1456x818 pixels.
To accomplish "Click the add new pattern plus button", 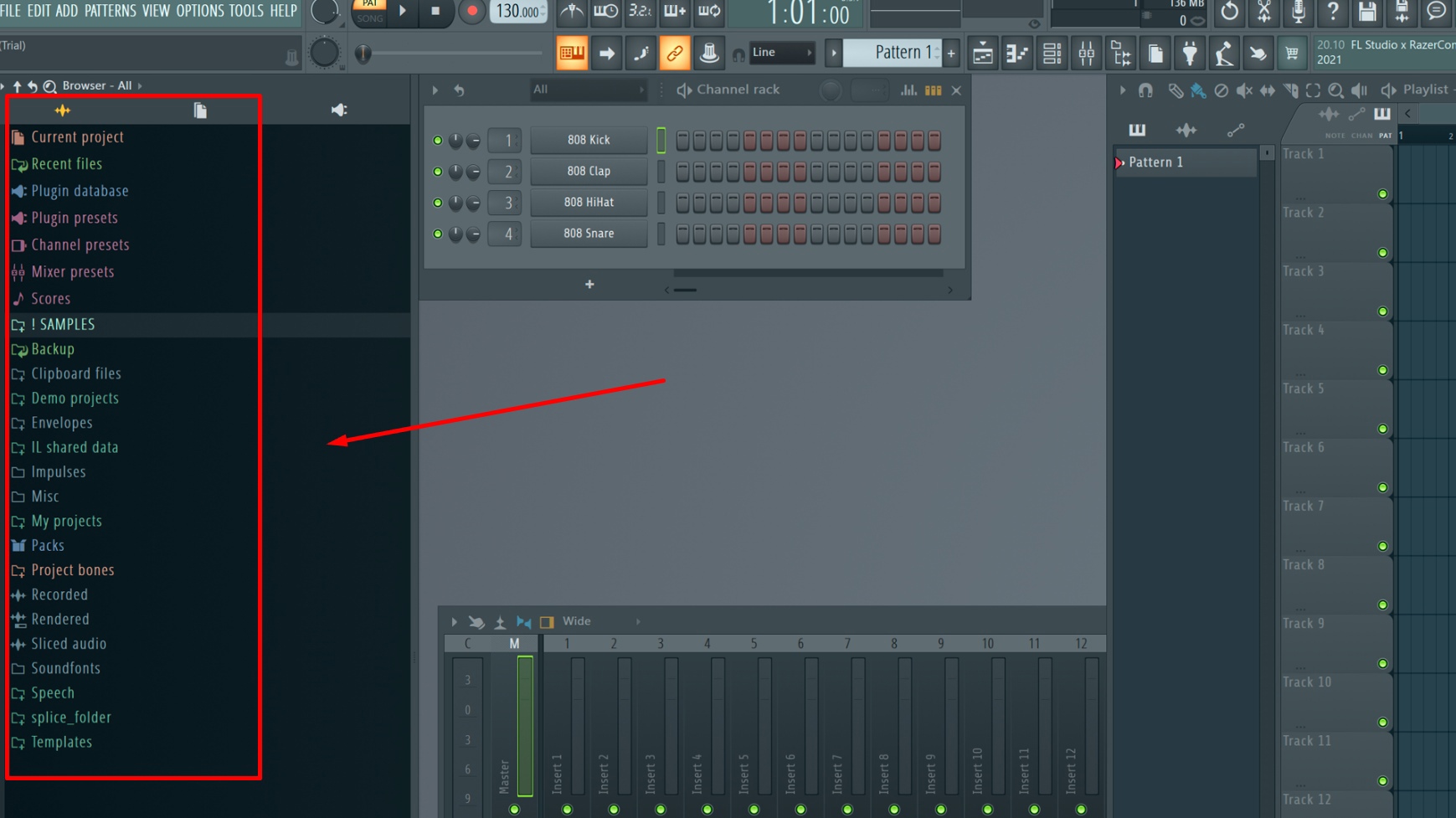I will [951, 54].
